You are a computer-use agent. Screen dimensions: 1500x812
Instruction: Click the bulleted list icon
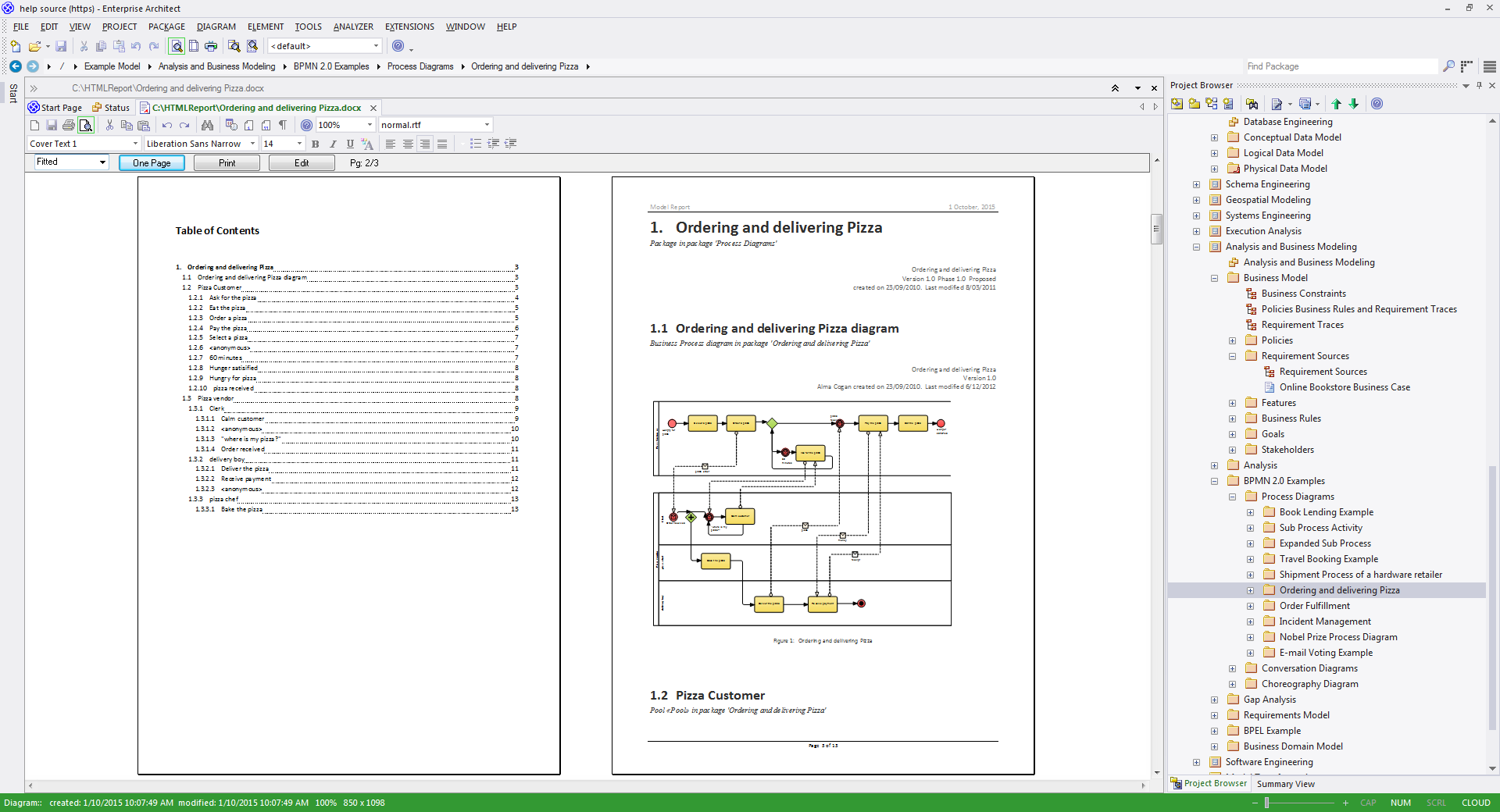476,144
